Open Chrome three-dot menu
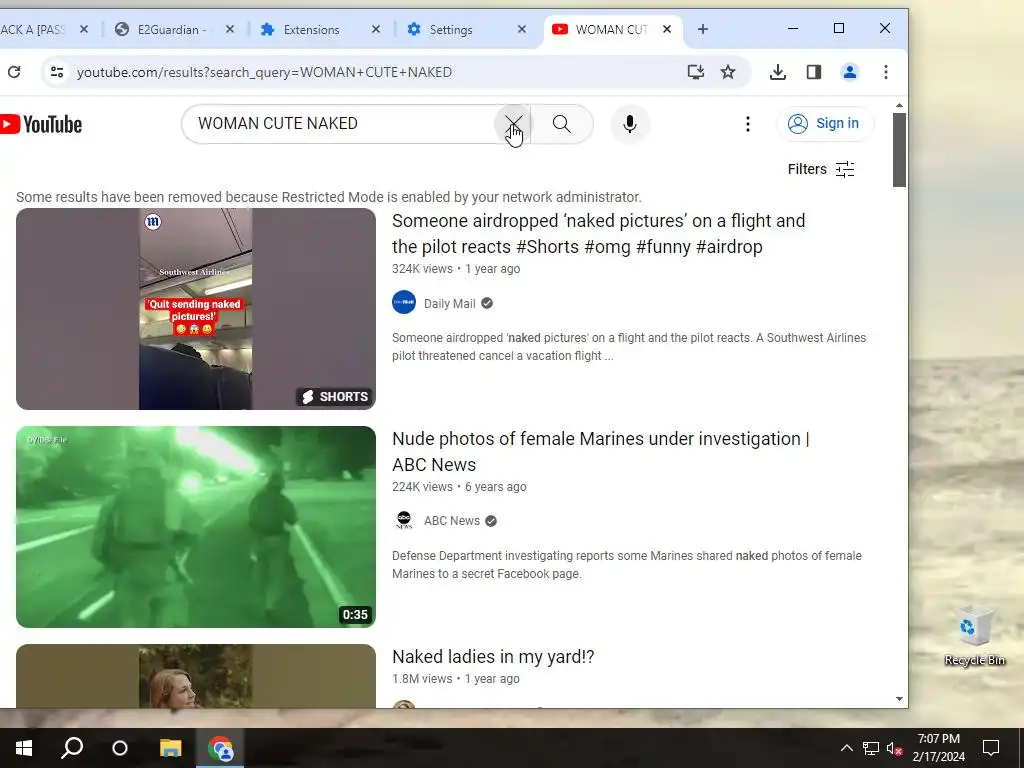1024x768 pixels. pos(886,72)
